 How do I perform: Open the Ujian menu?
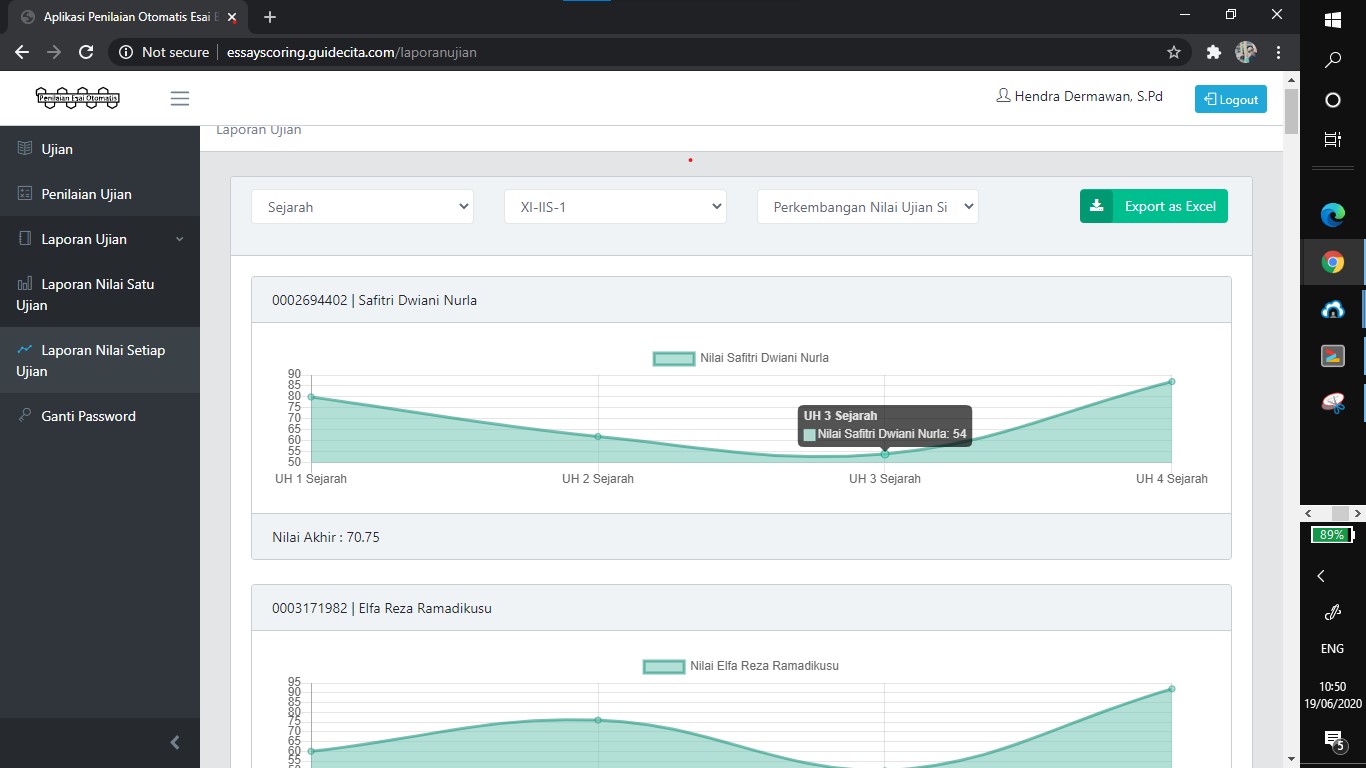pos(100,149)
